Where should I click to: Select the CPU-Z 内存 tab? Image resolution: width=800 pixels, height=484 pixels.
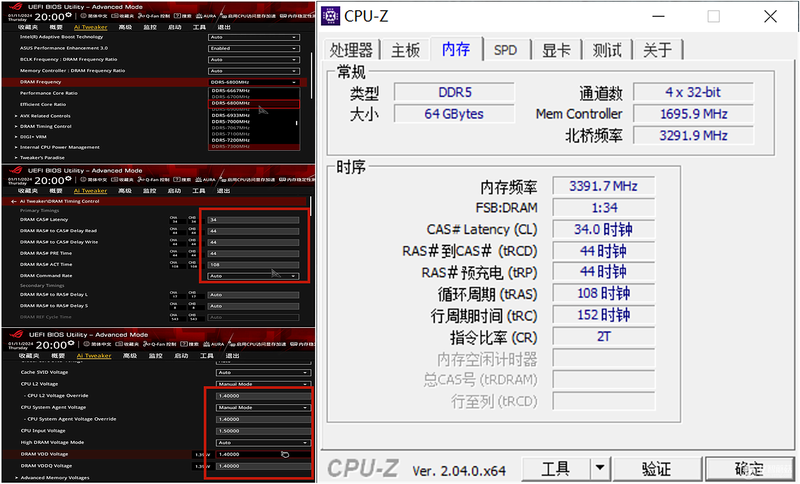[456, 49]
